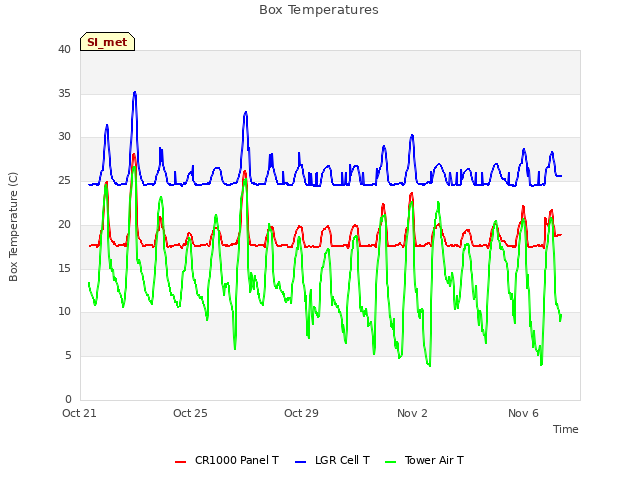Click the green Tower Air T legend swatch
This screenshot has width=640, height=480.
point(391,462)
